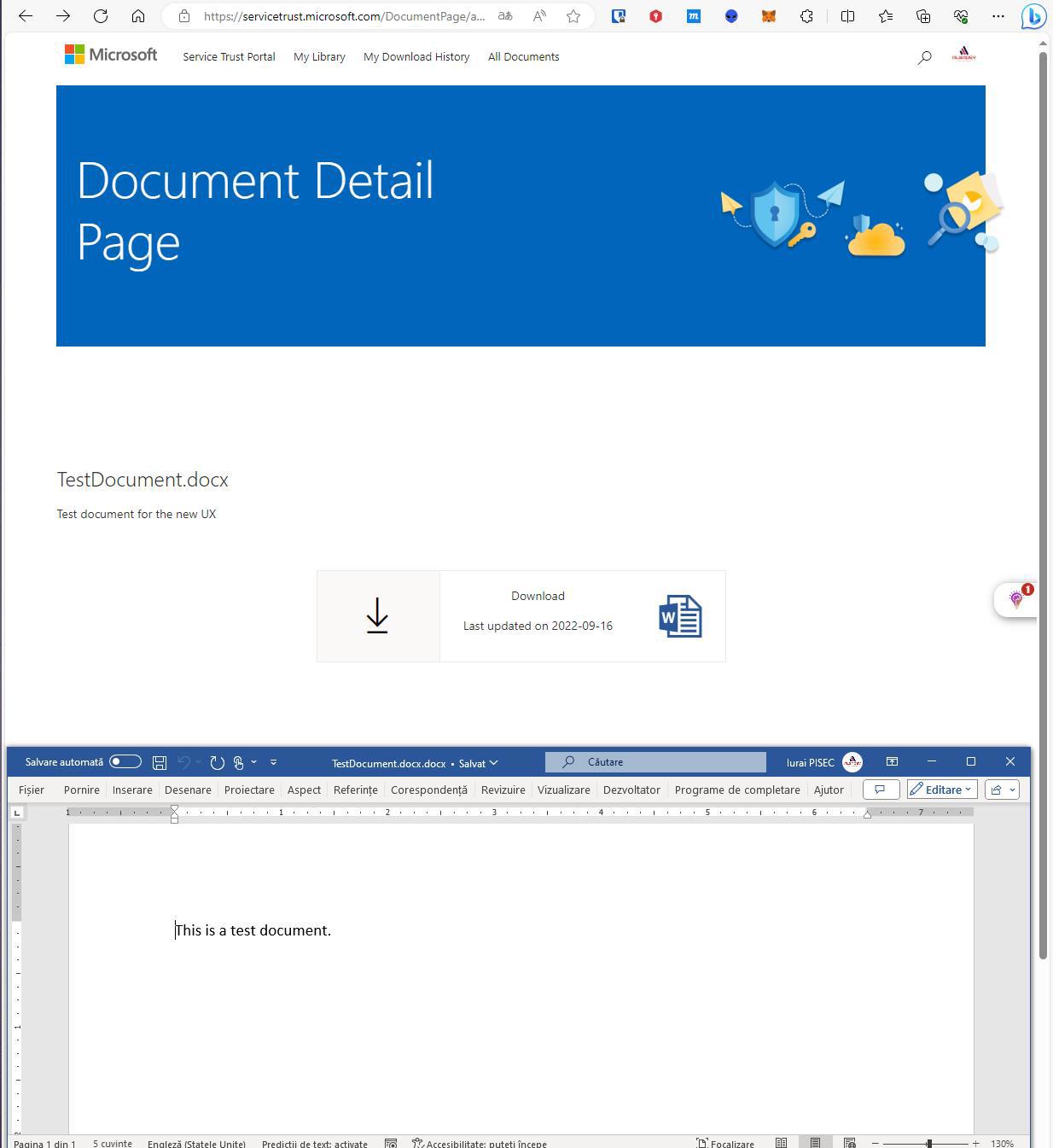Click the address bar URL

344,16
